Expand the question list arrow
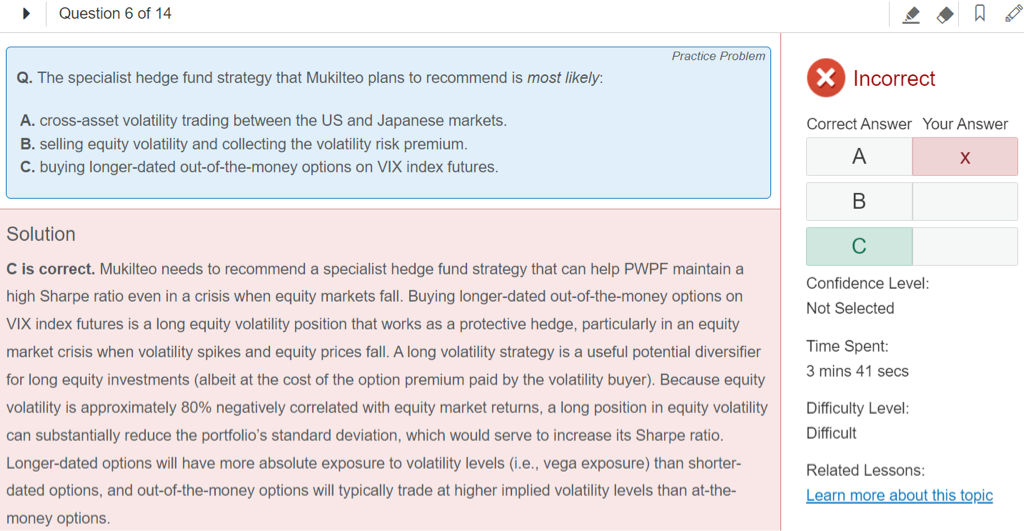This screenshot has width=1024, height=531. pos(25,14)
